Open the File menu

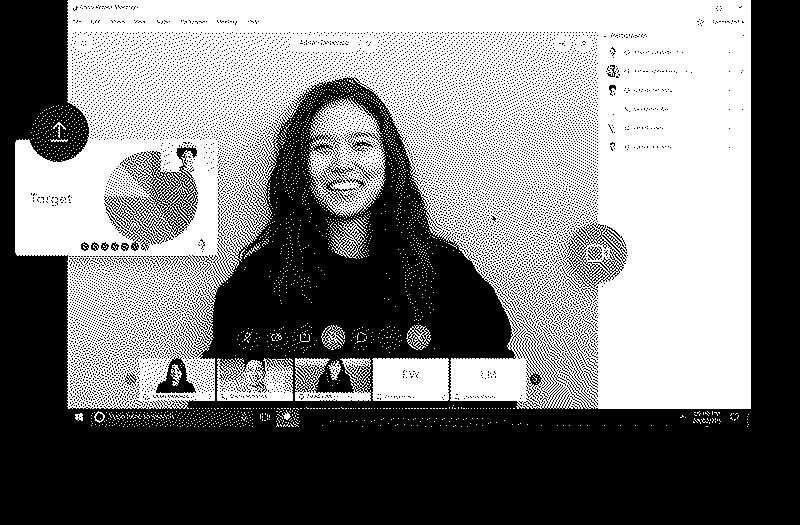pos(78,21)
